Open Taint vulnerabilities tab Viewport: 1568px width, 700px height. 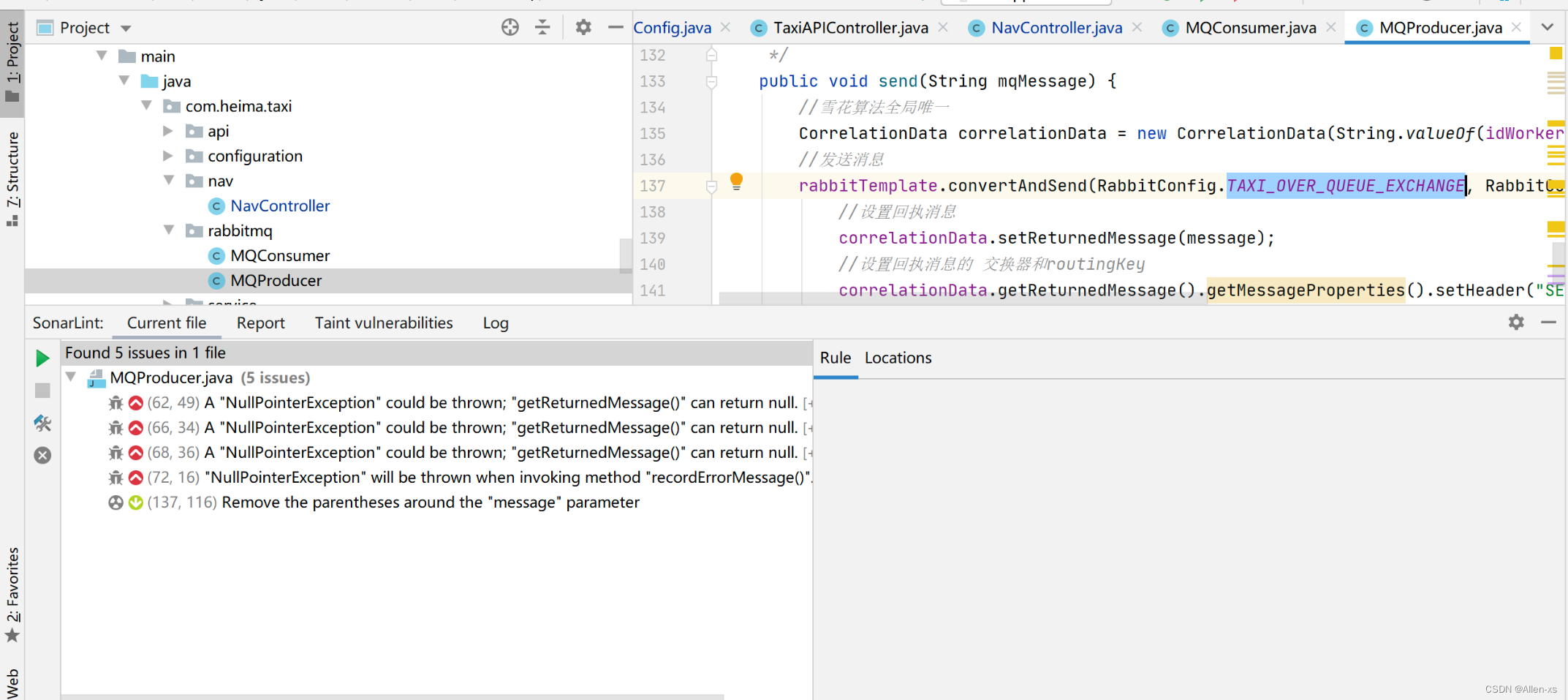click(x=384, y=323)
